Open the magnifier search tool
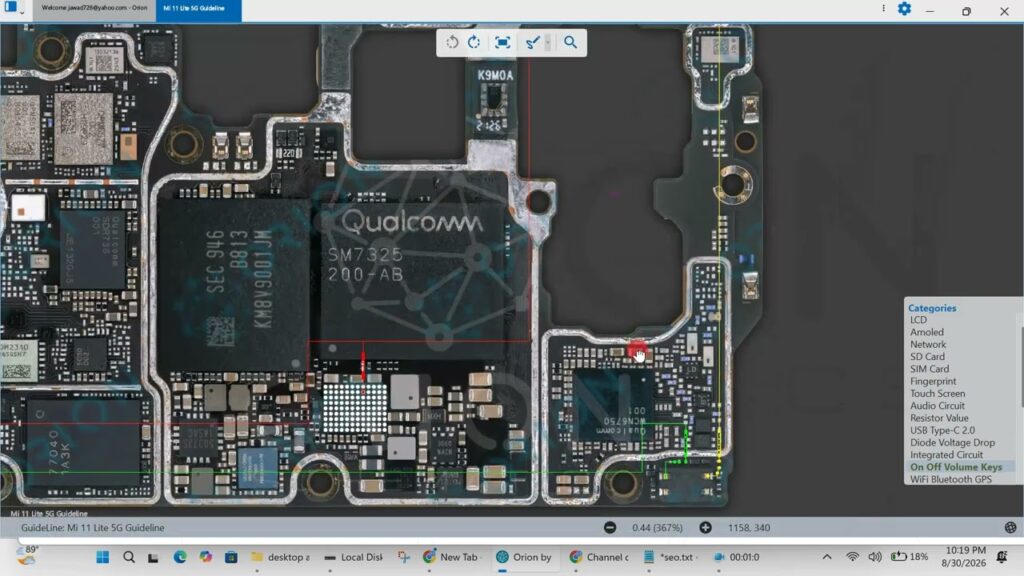 [x=570, y=42]
